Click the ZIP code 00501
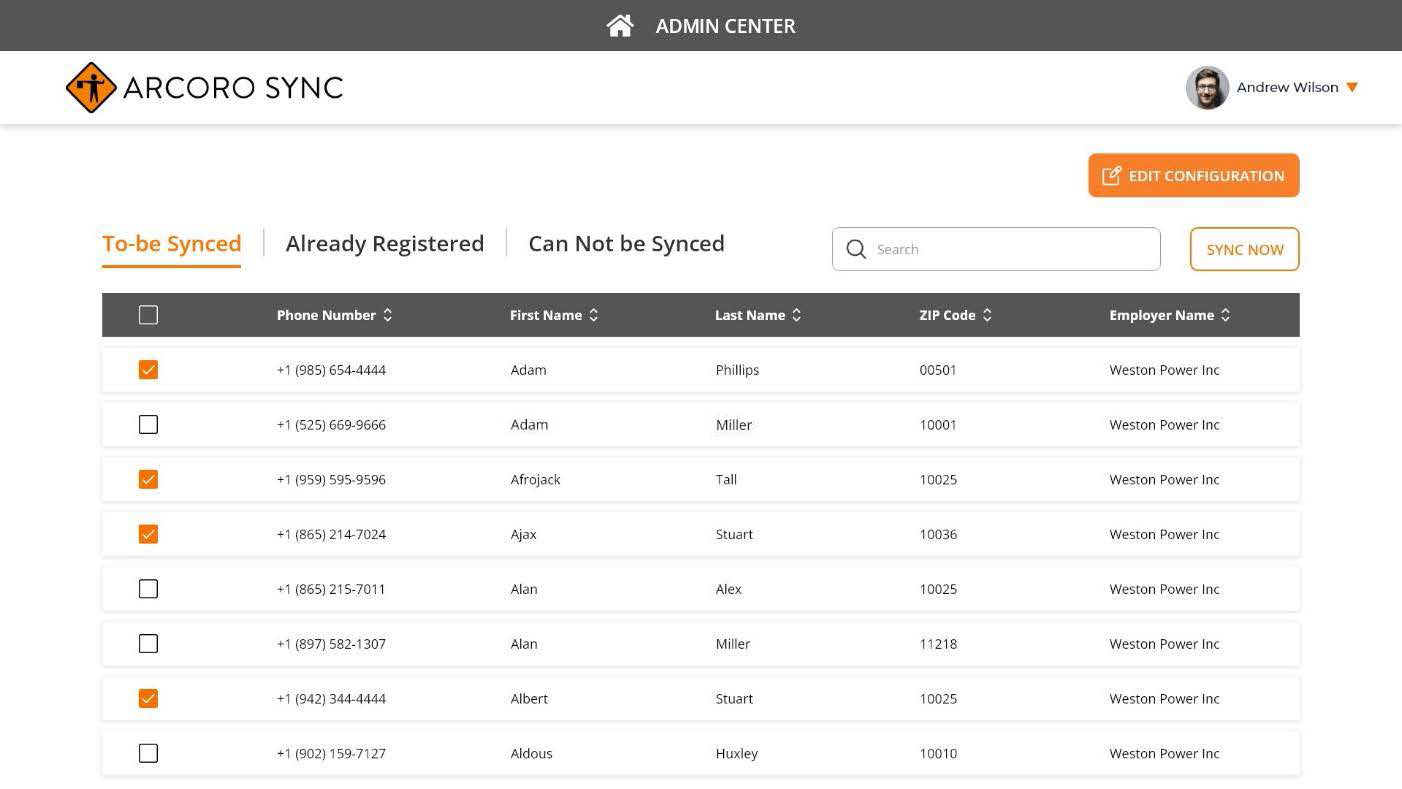Viewport: 1402px width, 789px height. (x=938, y=370)
